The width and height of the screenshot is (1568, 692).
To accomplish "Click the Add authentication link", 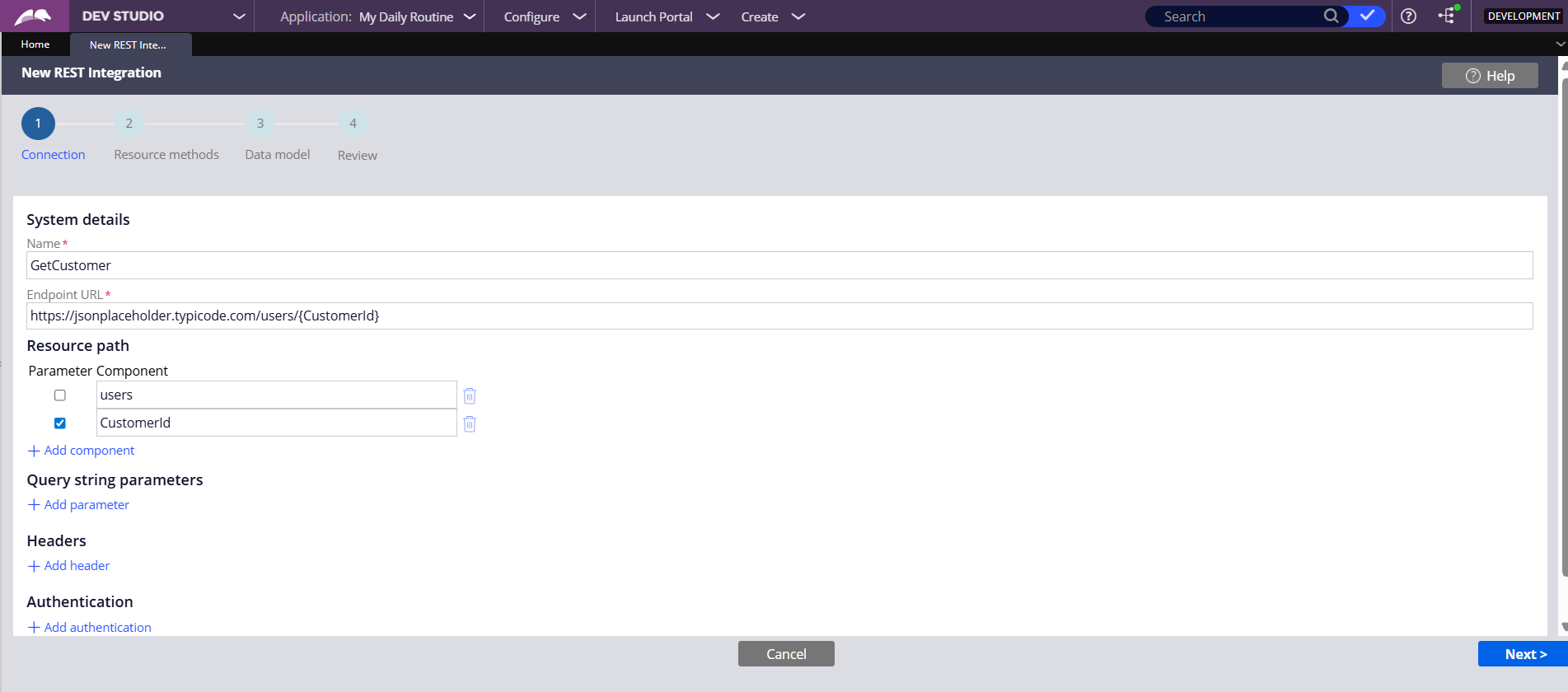I will 97,628.
